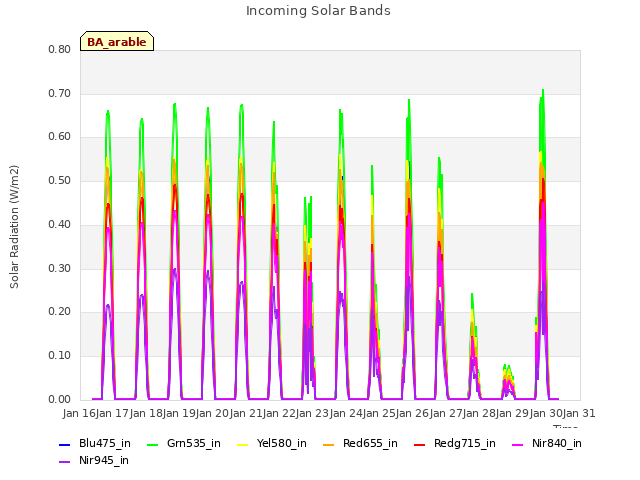Click the Grn535_in legend label

pos(194,443)
